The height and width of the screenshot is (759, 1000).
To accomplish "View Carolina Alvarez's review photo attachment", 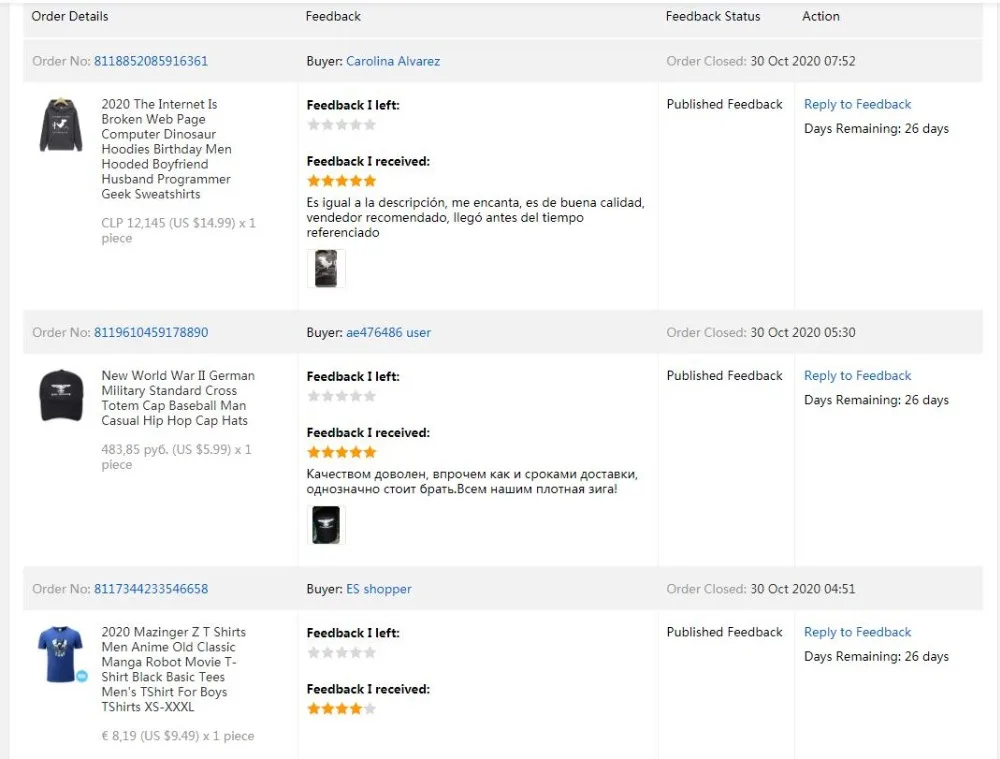I will click(326, 268).
